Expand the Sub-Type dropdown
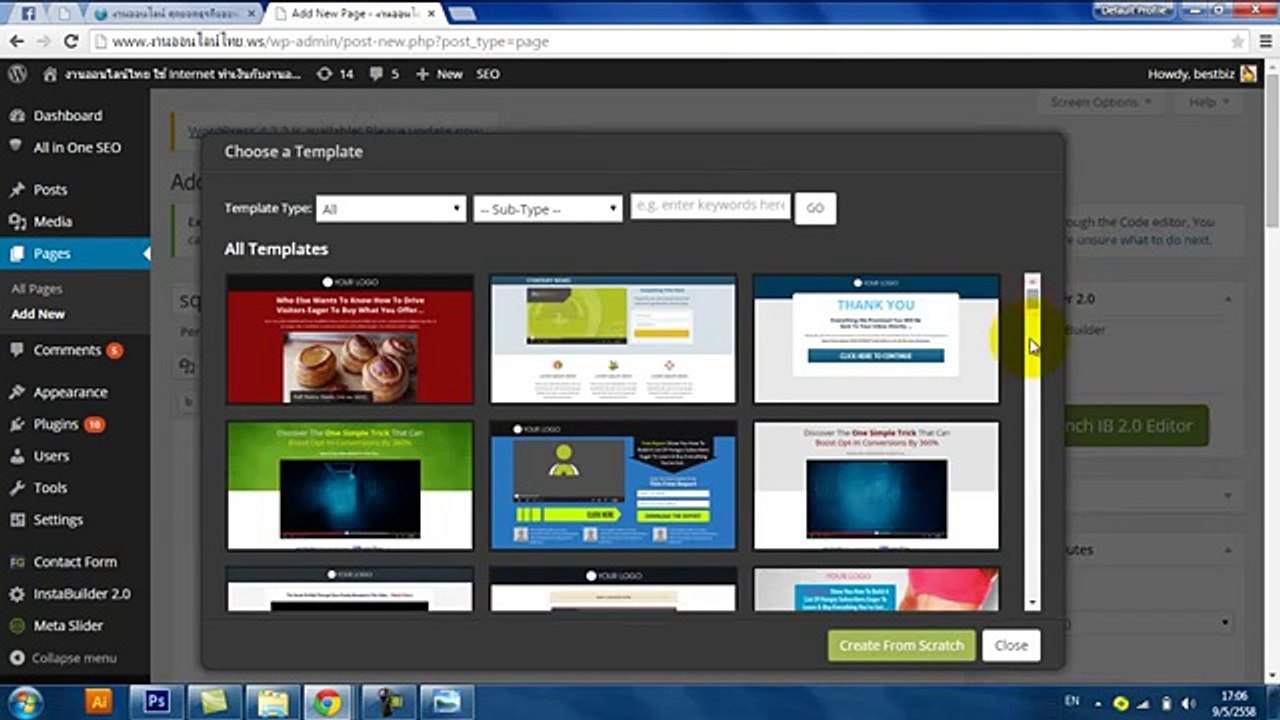The width and height of the screenshot is (1280, 720). pyautogui.click(x=548, y=208)
